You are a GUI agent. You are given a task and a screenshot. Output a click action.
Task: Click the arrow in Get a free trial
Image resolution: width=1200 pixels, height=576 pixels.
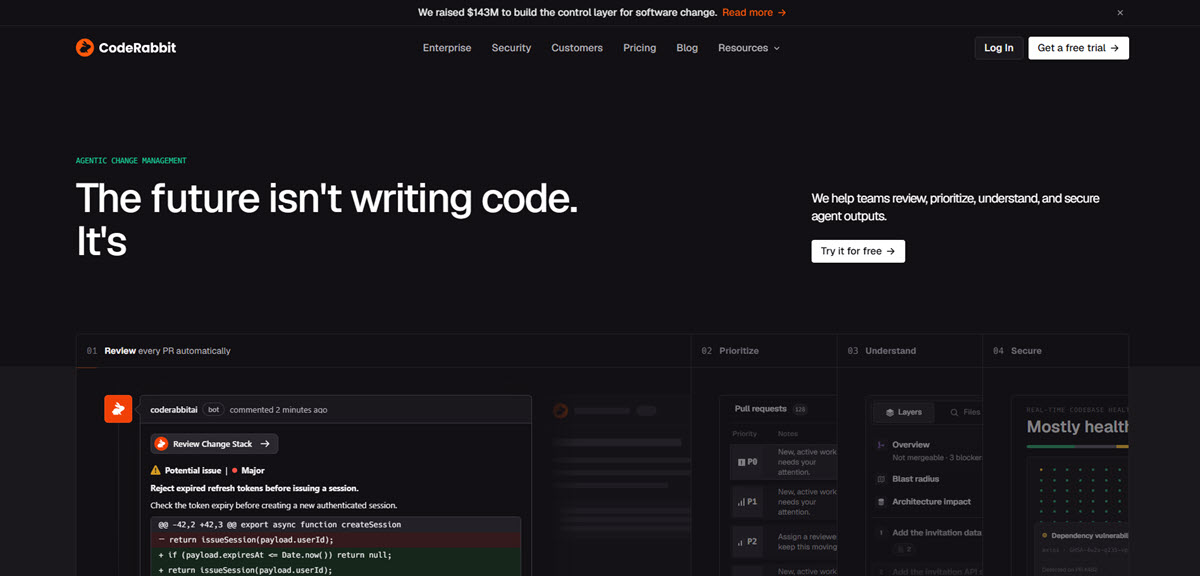1114,48
